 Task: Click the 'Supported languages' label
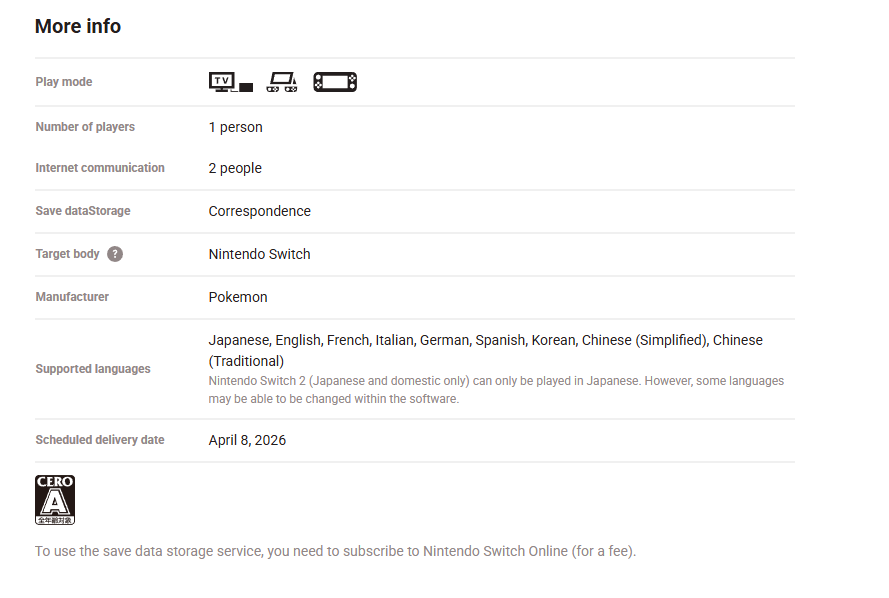pos(93,369)
